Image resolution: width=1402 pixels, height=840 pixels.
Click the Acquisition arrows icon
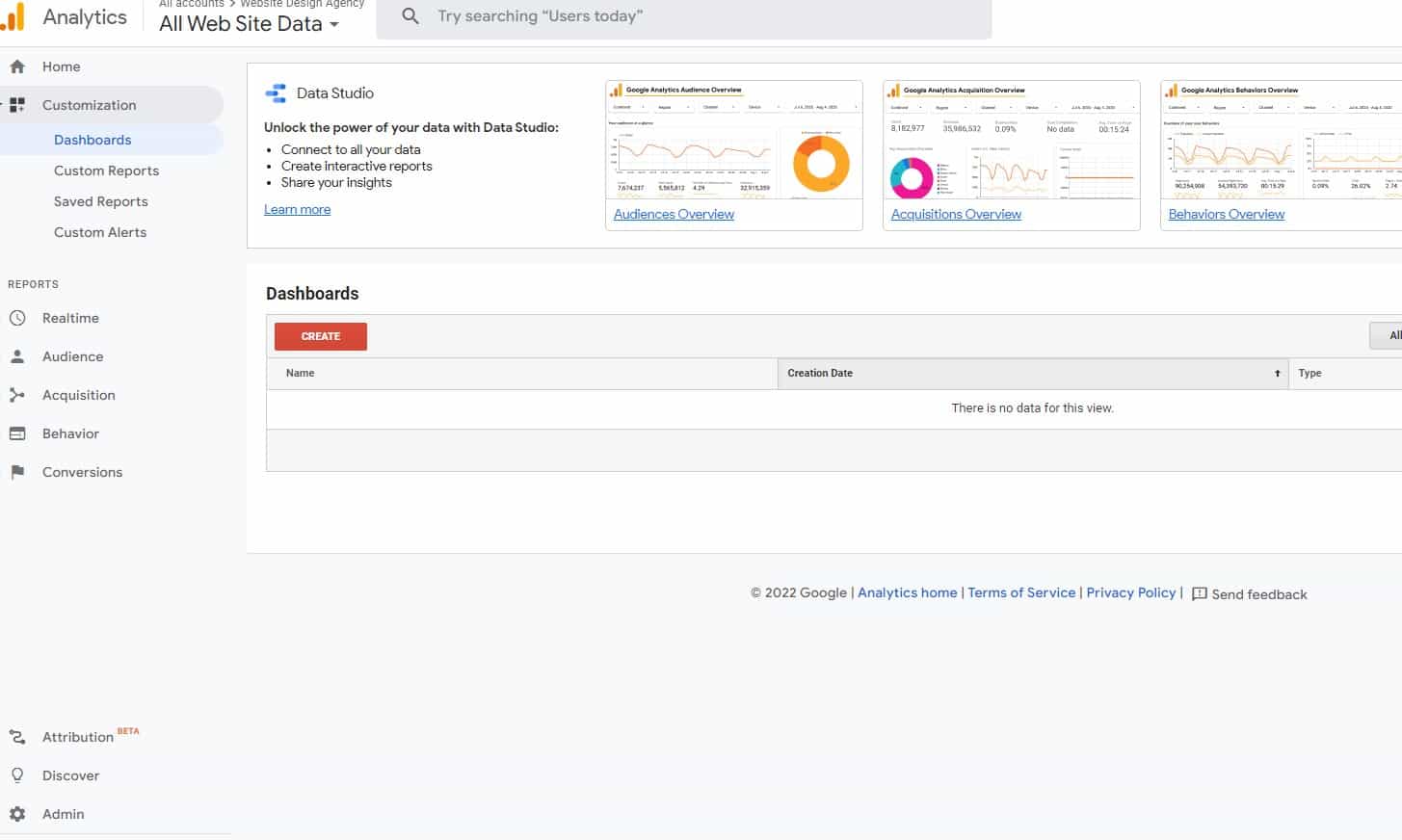(17, 395)
